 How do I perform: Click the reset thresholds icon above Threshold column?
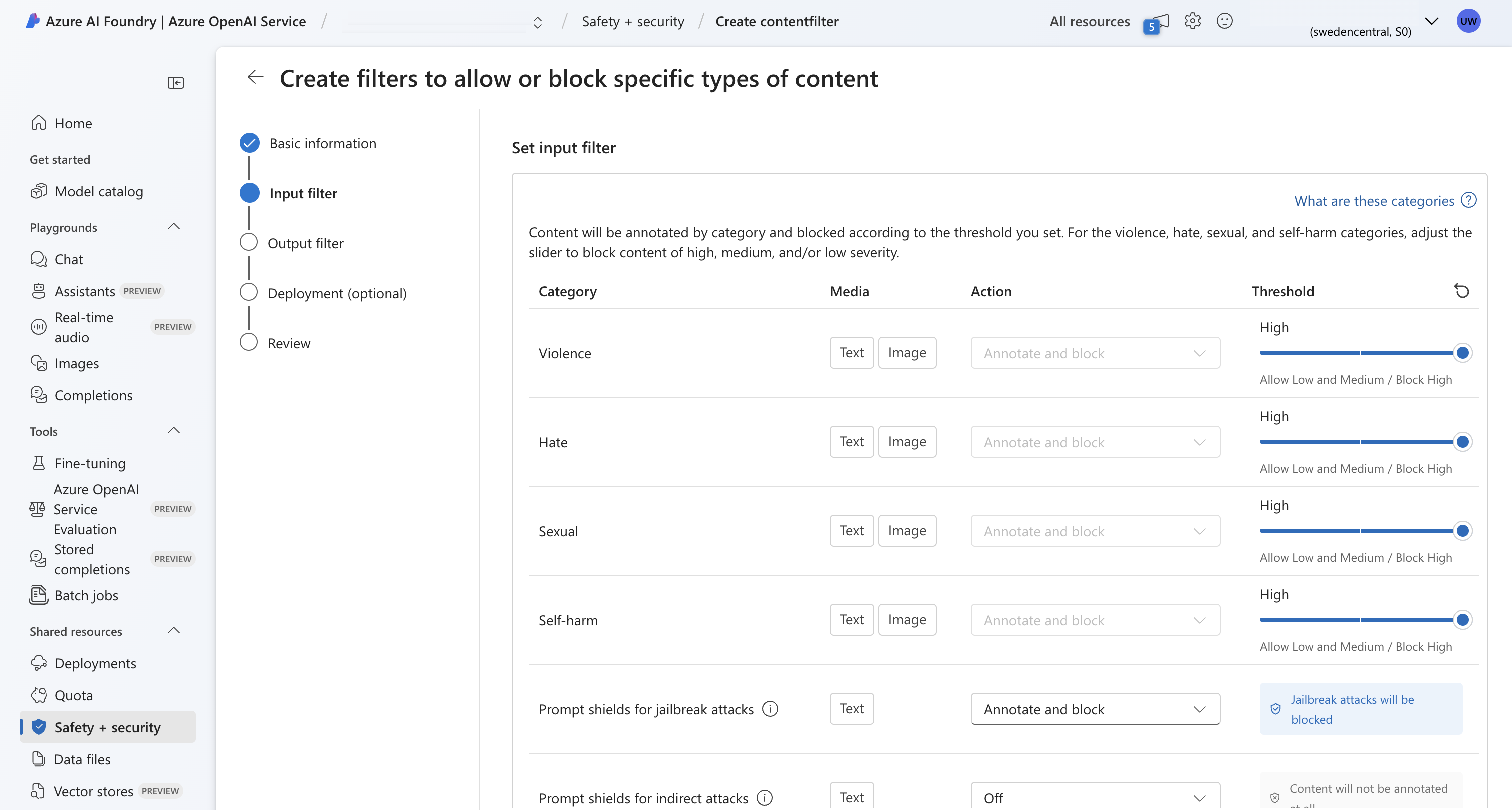[1462, 291]
